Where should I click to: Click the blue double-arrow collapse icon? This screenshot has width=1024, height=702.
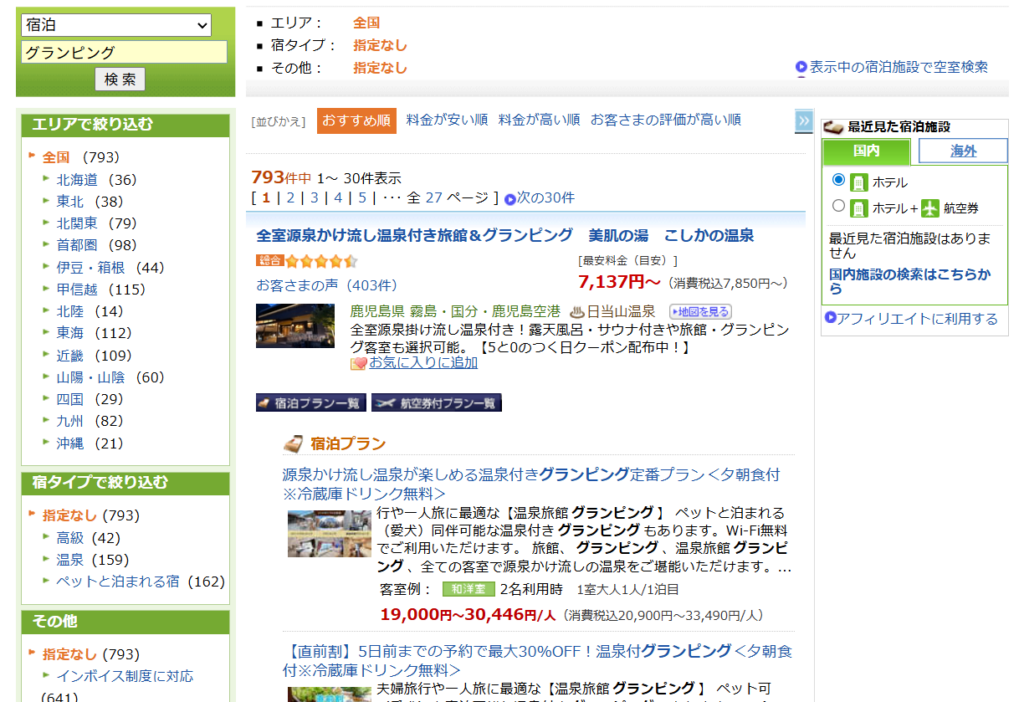tap(804, 121)
